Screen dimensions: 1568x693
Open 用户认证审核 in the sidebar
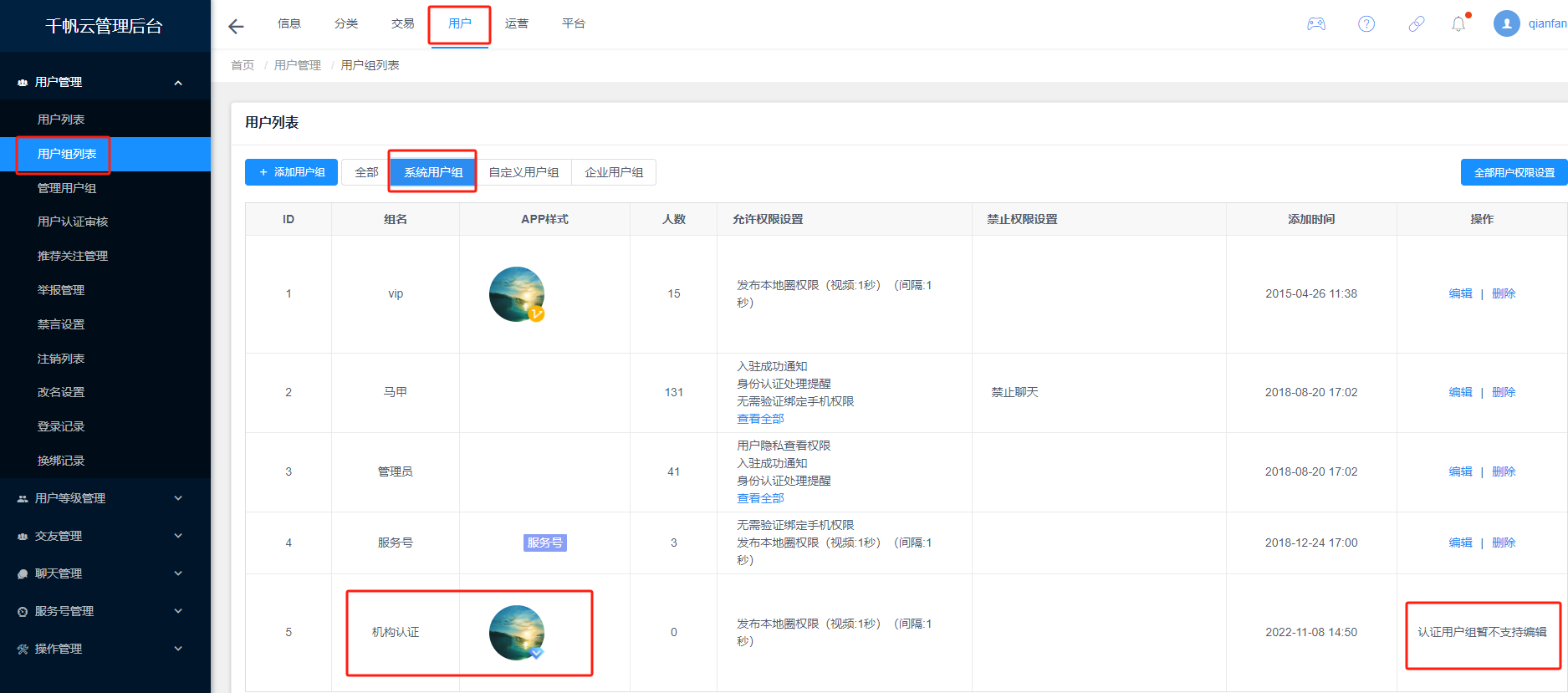[105, 222]
